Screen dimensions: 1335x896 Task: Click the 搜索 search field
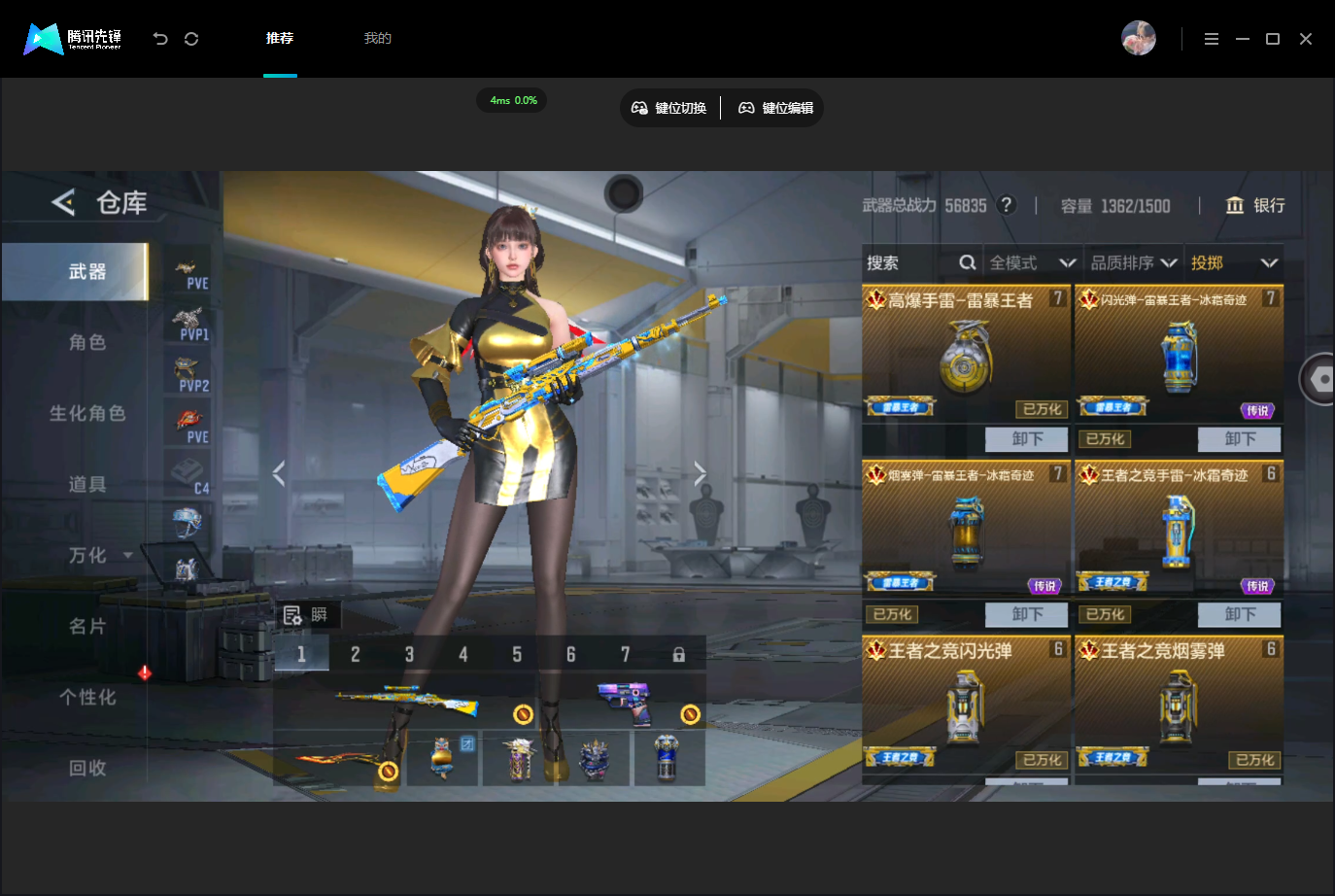click(x=921, y=262)
